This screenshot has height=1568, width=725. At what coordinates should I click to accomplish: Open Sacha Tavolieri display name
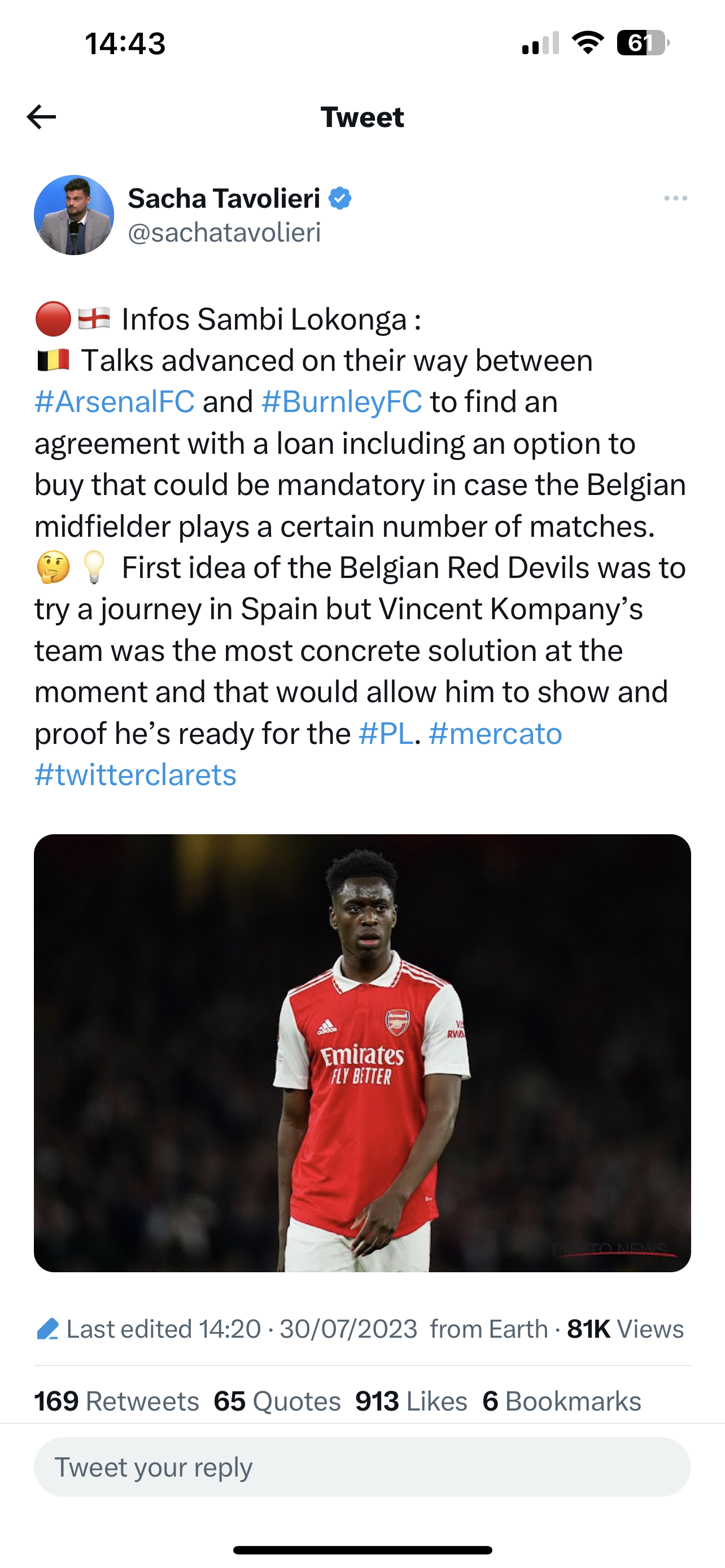pyautogui.click(x=224, y=199)
